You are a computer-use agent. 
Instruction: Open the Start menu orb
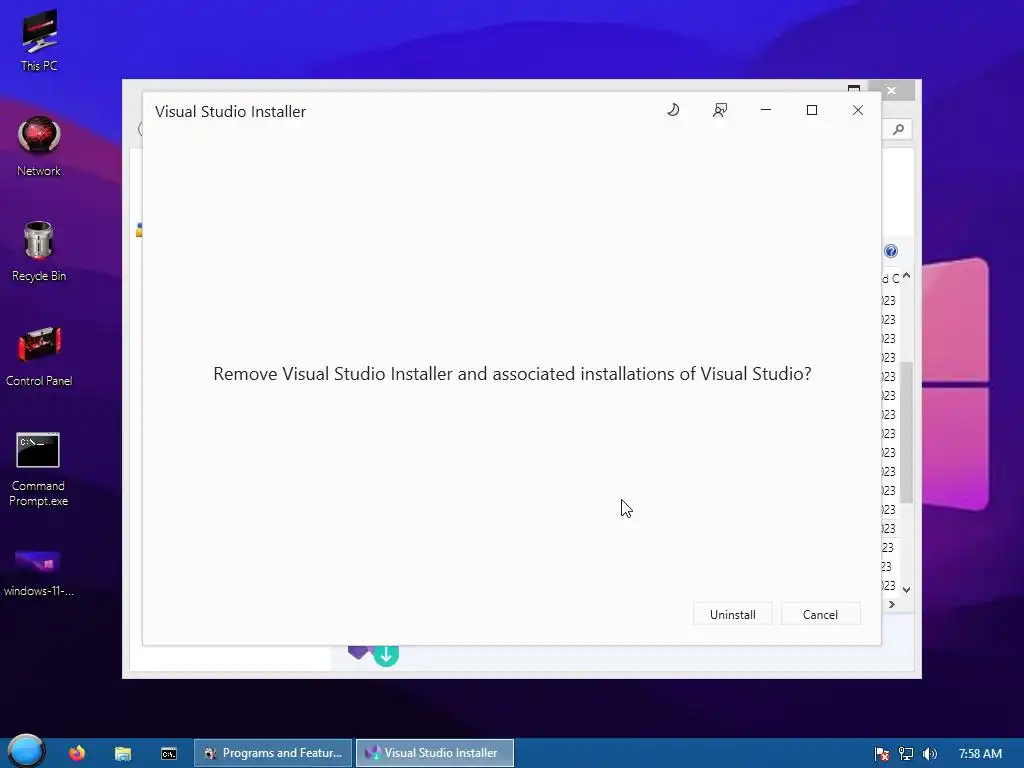coord(26,751)
